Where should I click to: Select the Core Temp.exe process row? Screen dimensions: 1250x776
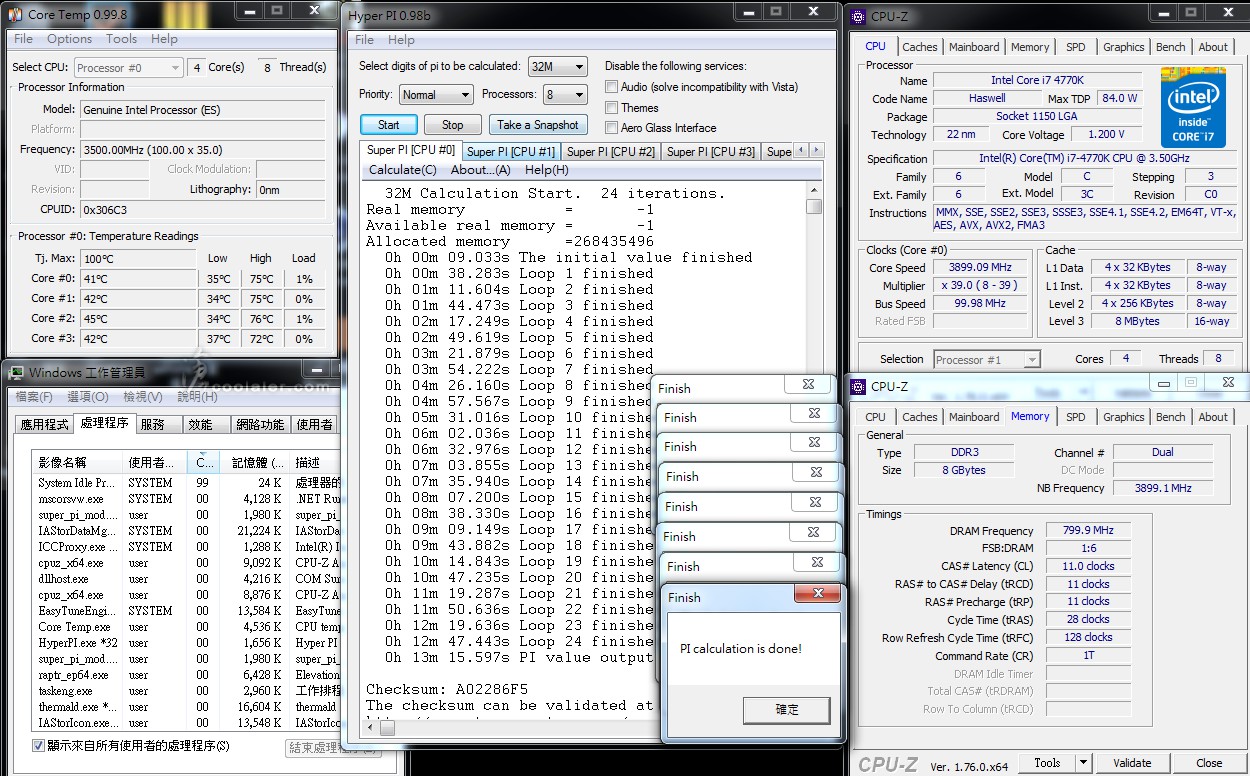coord(185,627)
